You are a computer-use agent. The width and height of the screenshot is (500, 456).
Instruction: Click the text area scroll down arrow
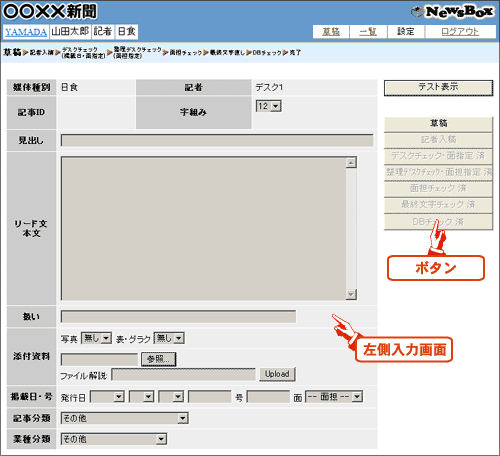(351, 294)
